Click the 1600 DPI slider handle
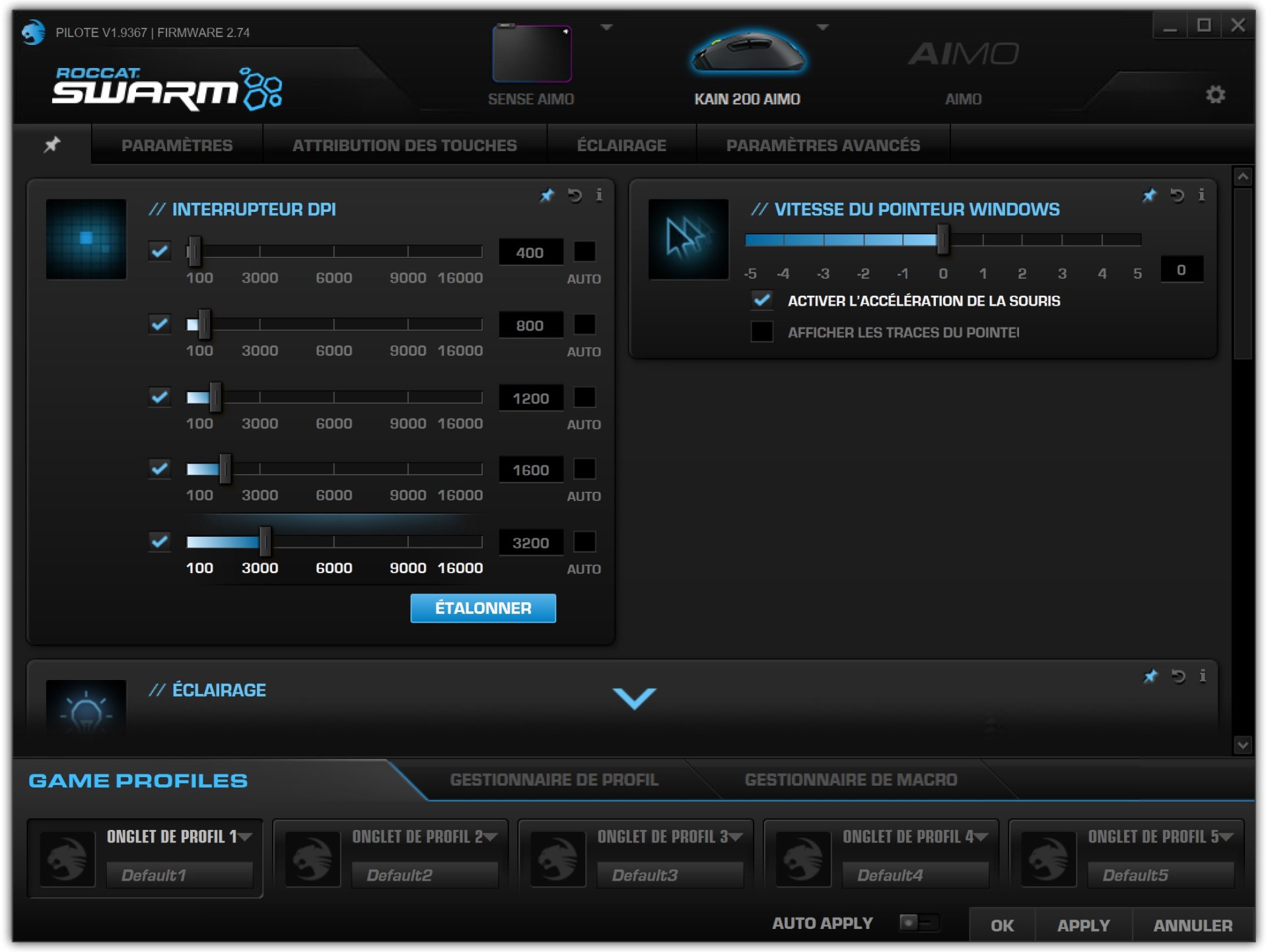The width and height of the screenshot is (1268, 952). (x=225, y=469)
